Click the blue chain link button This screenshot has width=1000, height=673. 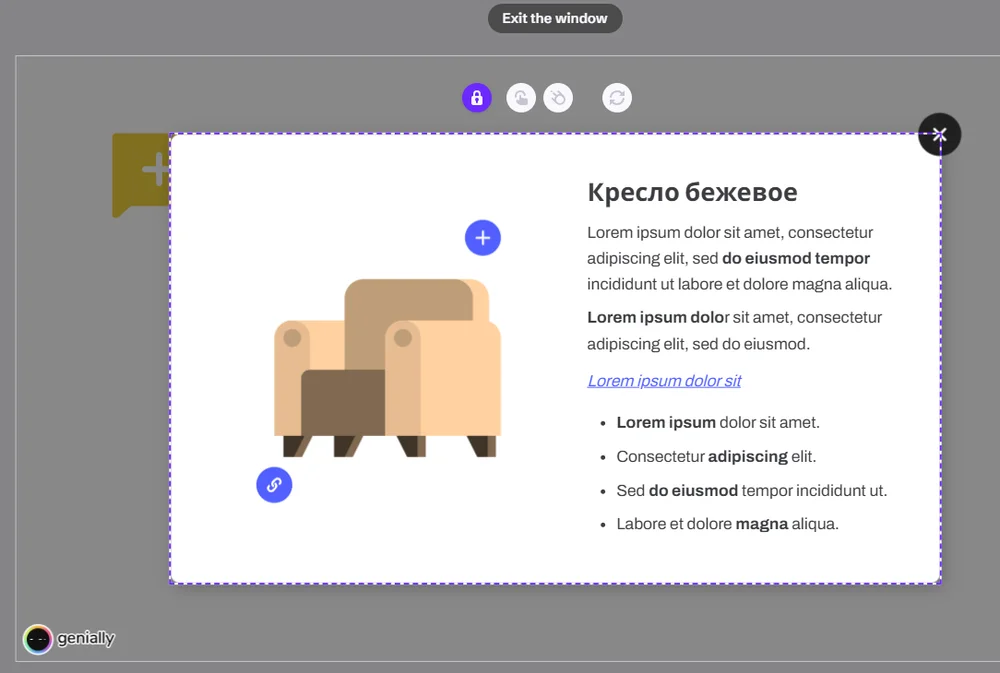pos(274,485)
